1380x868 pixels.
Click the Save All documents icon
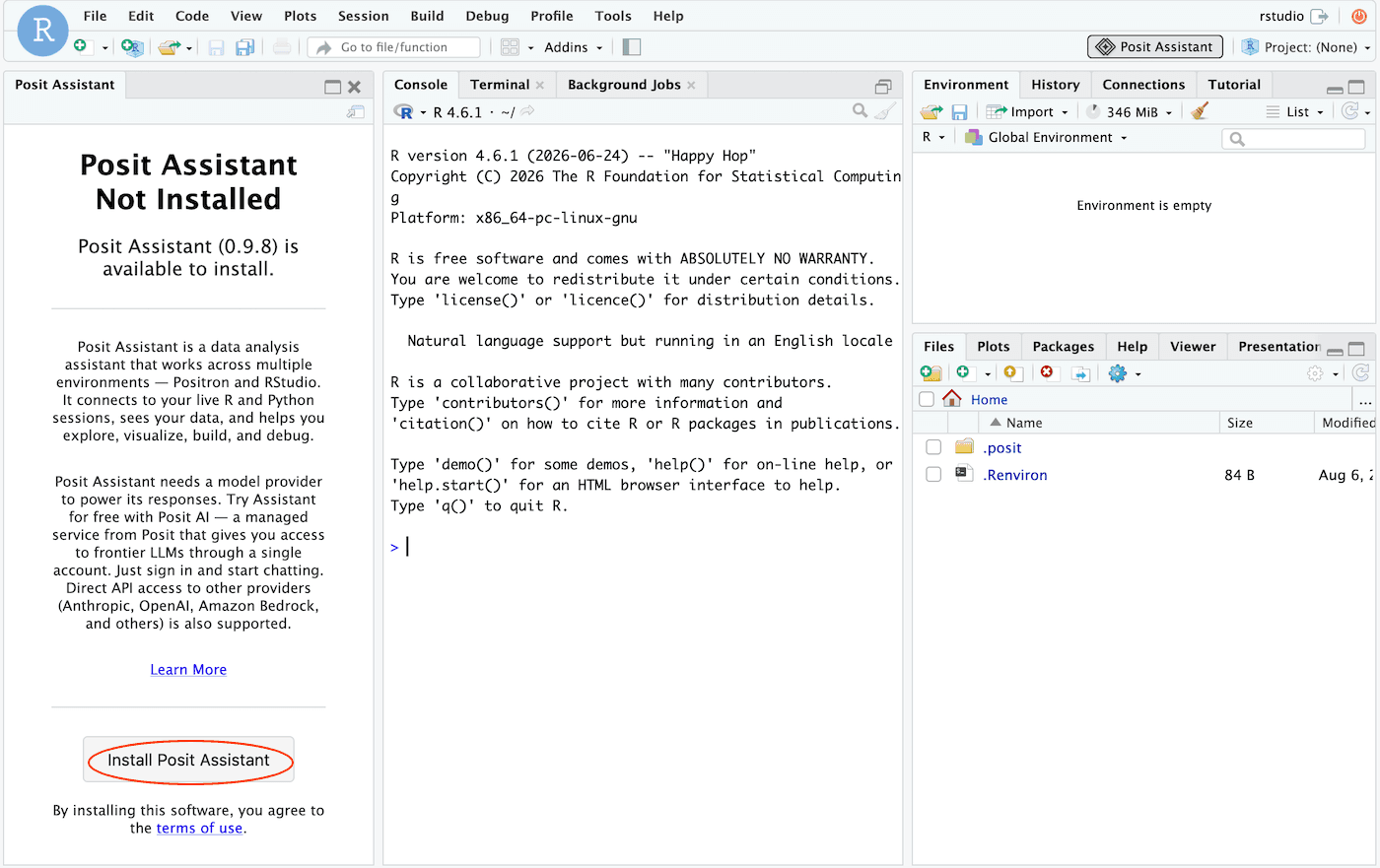point(244,47)
